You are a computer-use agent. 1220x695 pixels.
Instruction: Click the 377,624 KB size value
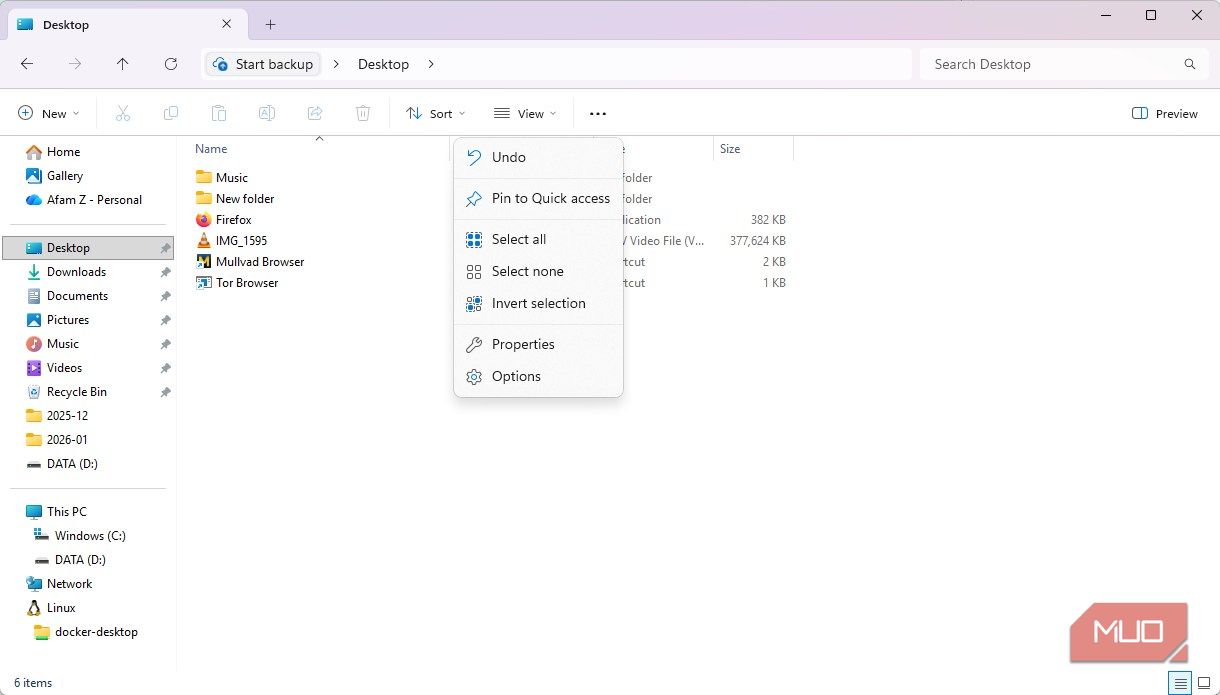758,241
